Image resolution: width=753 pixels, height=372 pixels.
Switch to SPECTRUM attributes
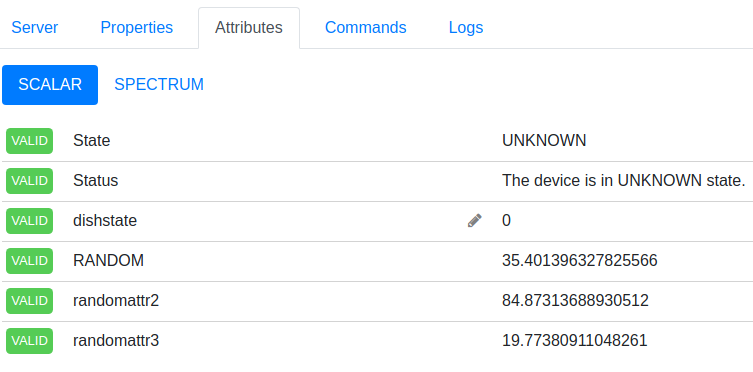159,84
